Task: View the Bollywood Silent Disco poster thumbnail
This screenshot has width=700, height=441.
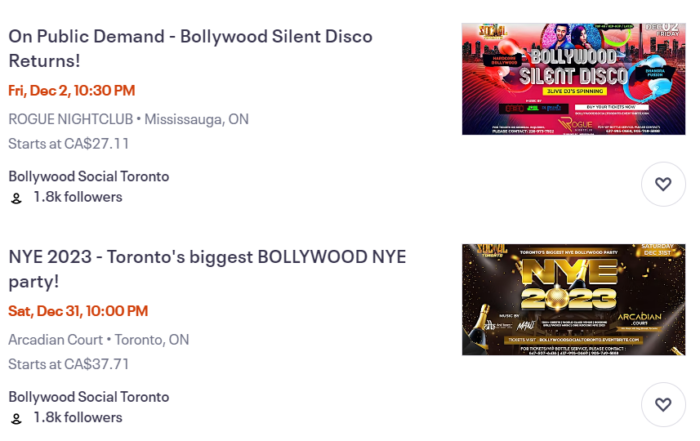Action: point(573,79)
